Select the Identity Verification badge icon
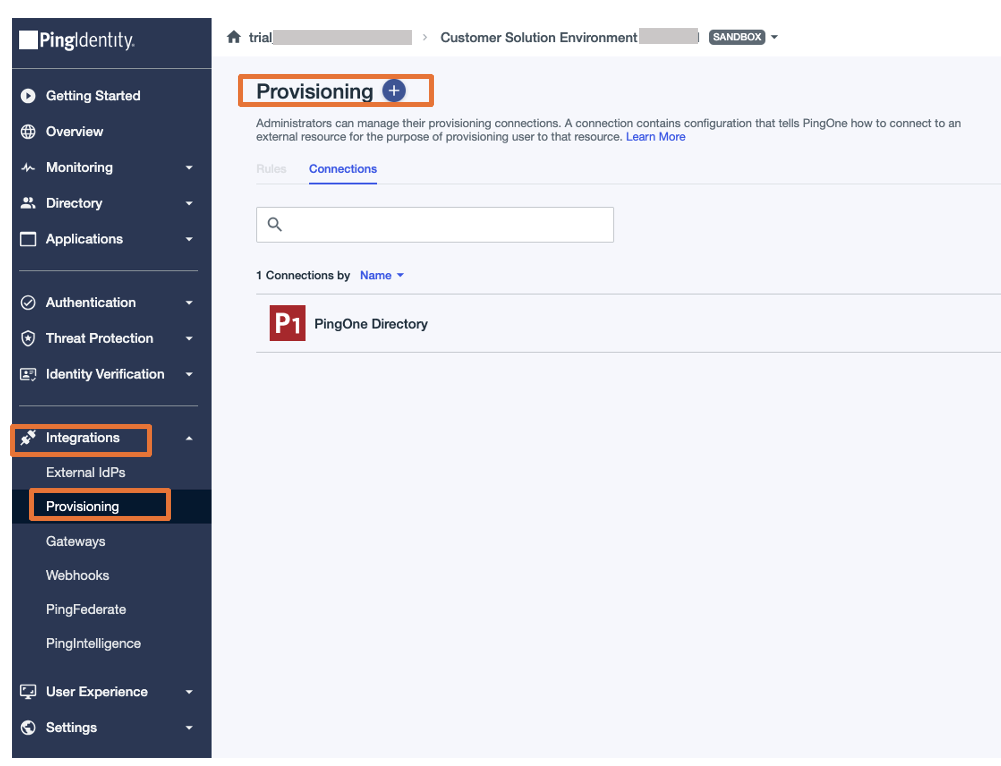 point(28,374)
